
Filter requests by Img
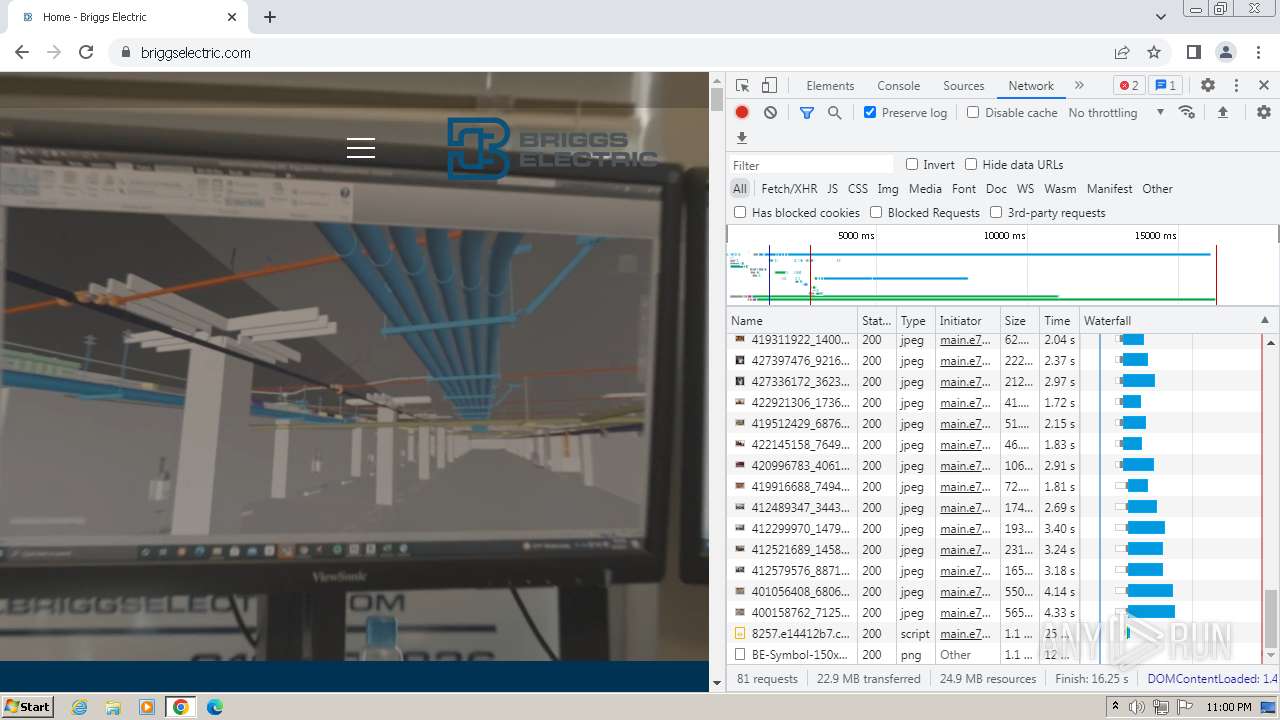pyautogui.click(x=887, y=188)
